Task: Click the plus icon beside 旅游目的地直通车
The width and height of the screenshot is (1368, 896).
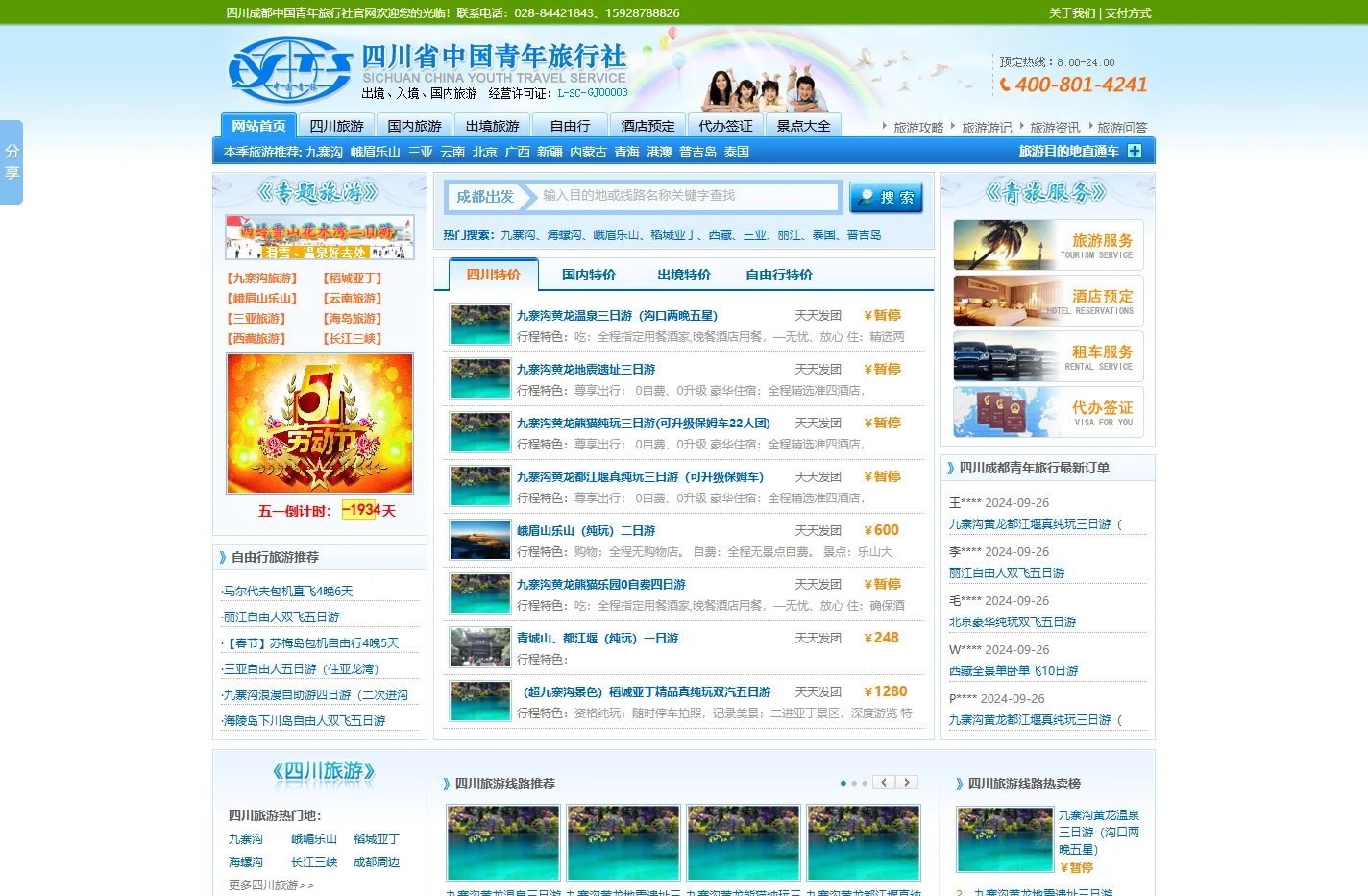Action: [x=1135, y=151]
